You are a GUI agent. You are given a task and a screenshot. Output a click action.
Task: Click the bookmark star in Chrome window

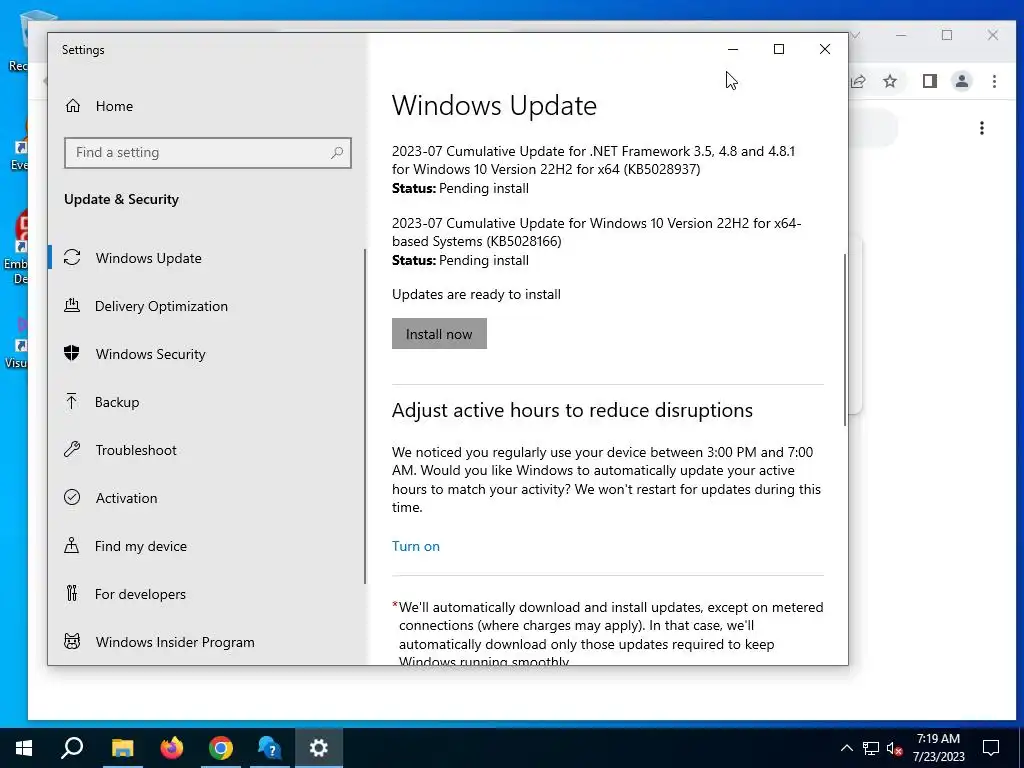click(x=889, y=81)
